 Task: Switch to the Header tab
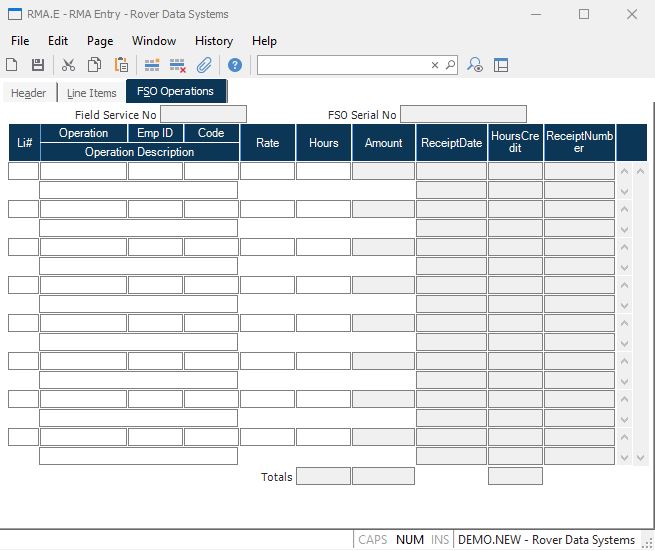pyautogui.click(x=28, y=93)
